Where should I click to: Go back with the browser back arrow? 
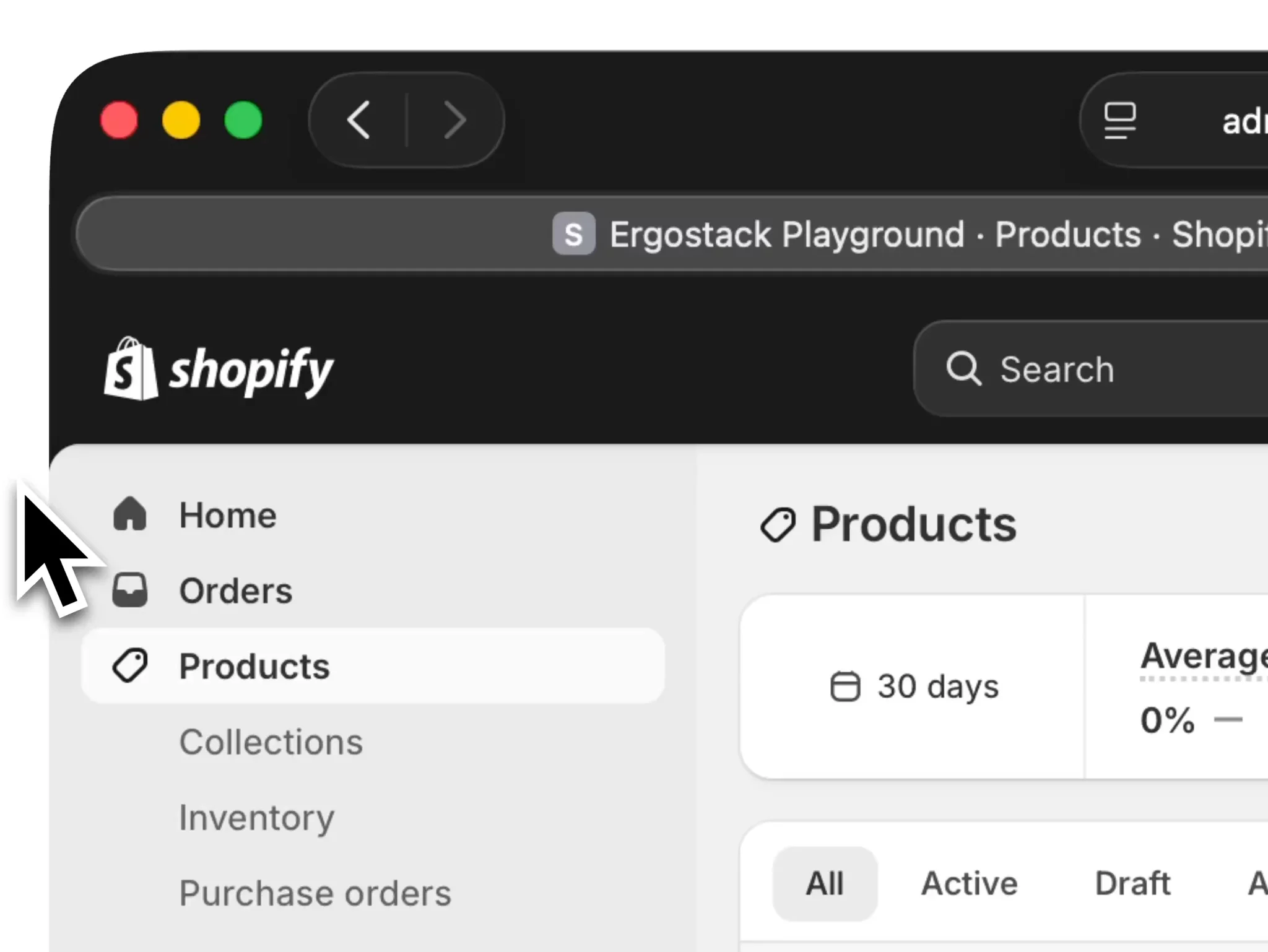(359, 120)
